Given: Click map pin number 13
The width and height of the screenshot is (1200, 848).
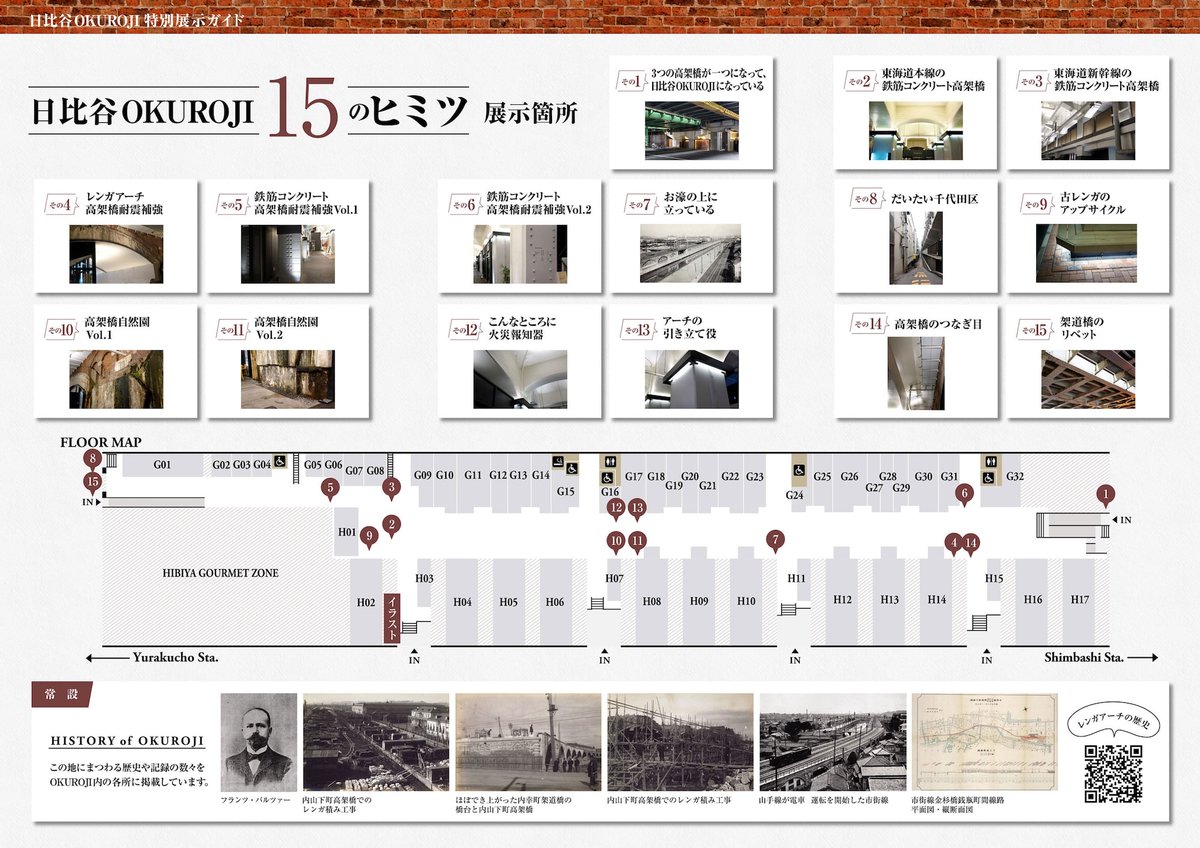Looking at the screenshot, I should point(638,510).
